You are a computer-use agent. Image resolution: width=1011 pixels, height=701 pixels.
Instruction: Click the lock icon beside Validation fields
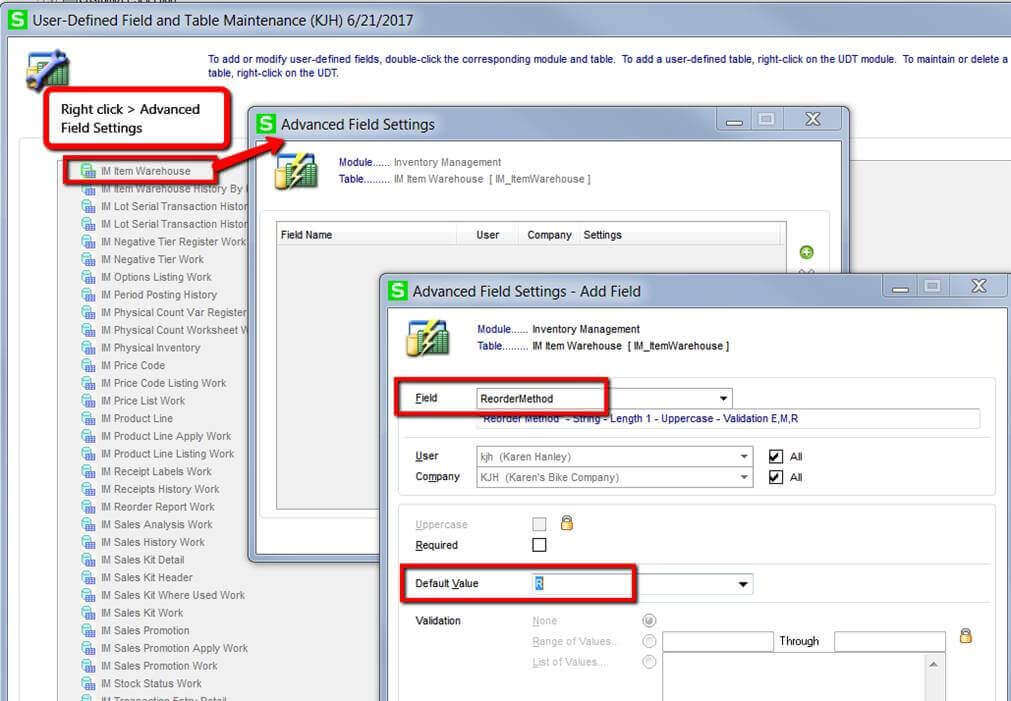click(965, 634)
